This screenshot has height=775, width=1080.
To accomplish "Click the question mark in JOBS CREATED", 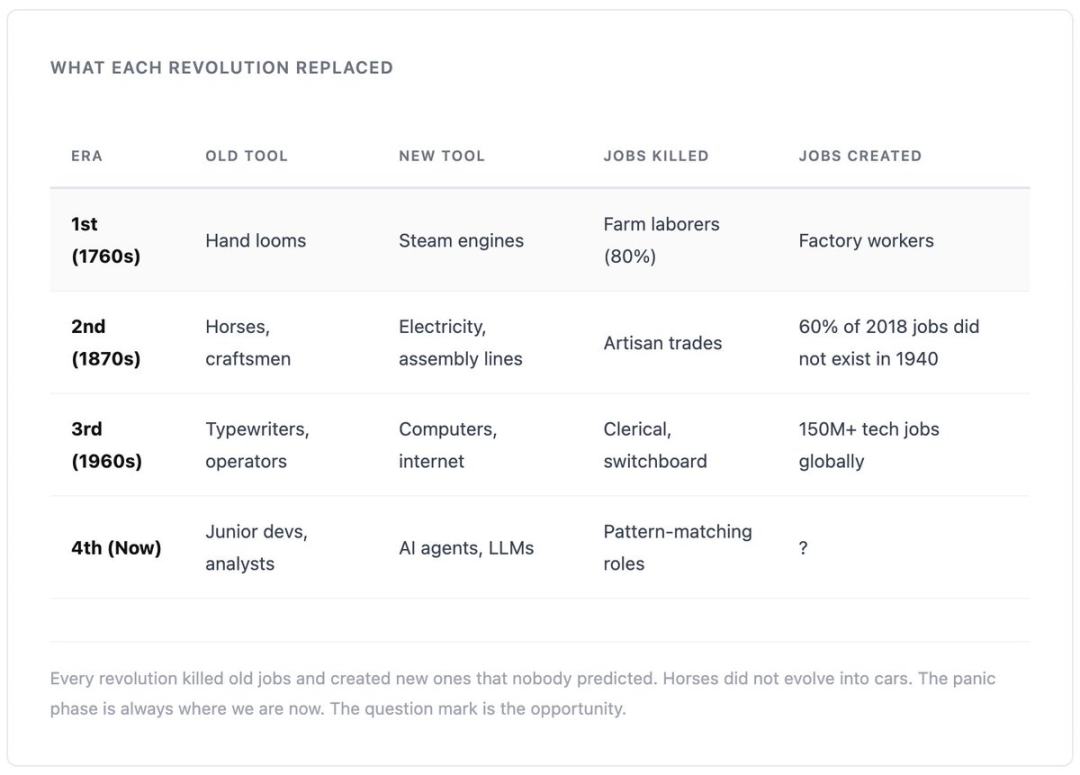I will point(803,548).
